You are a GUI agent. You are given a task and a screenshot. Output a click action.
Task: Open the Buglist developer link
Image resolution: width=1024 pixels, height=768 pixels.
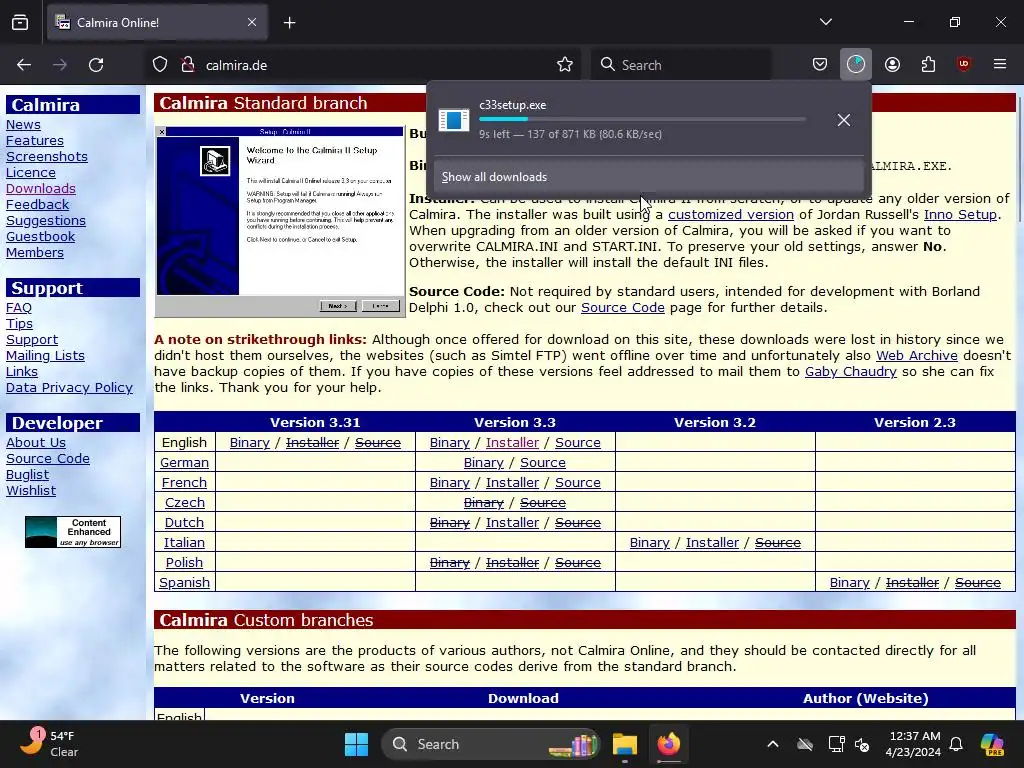[x=27, y=475]
